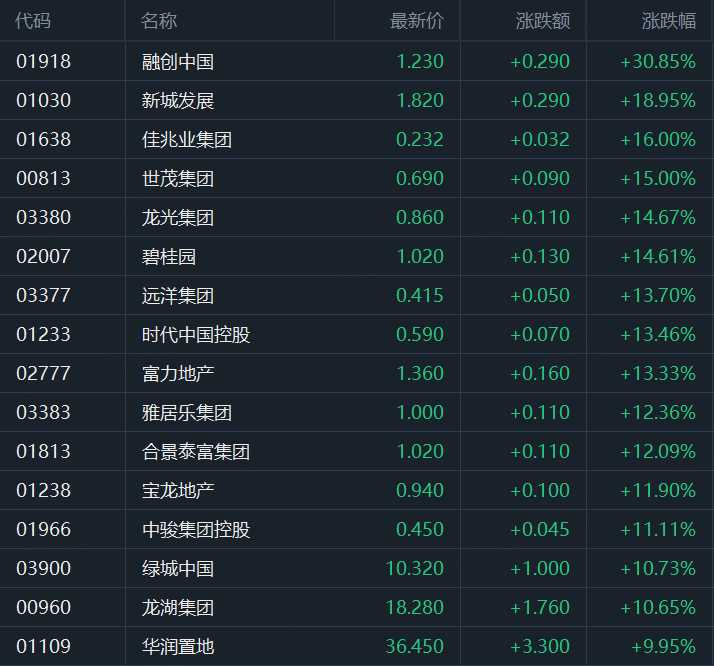The height and width of the screenshot is (666, 714).
Task: Select stock code 01109
Action: click(43, 646)
